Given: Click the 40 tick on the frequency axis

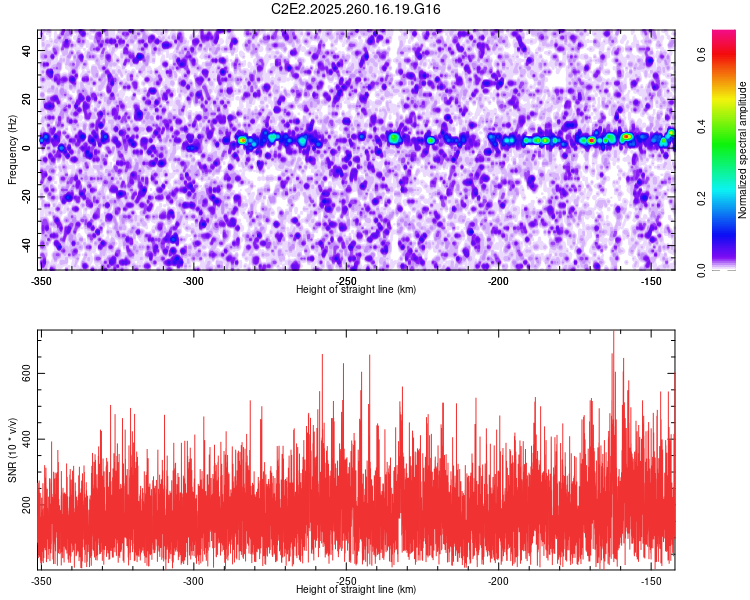Looking at the screenshot, I should click(x=26, y=49).
